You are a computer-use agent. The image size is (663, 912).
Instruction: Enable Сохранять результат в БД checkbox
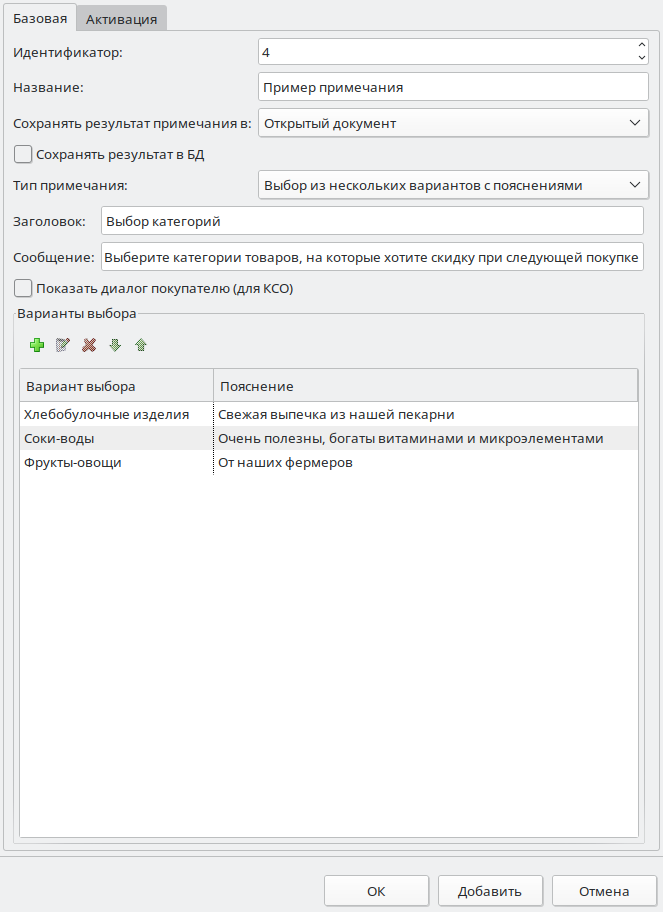pos(23,155)
